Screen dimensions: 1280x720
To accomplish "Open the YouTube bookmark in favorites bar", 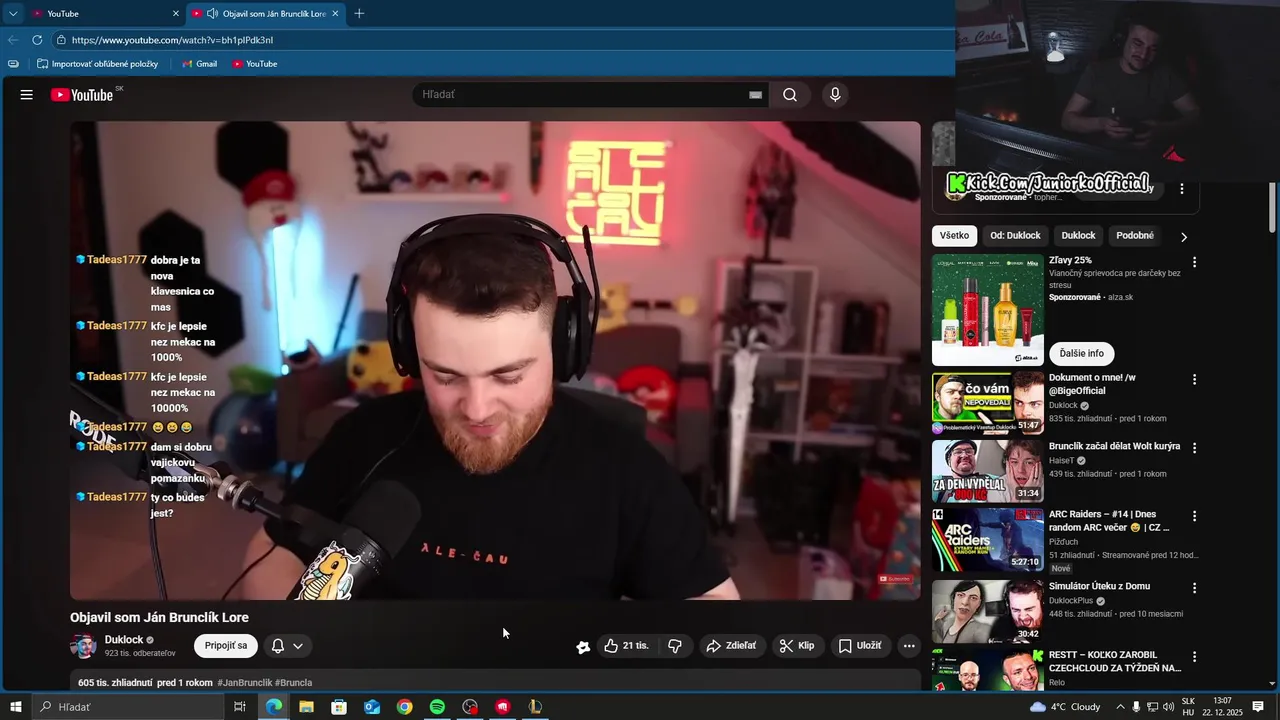I will click(x=254, y=64).
